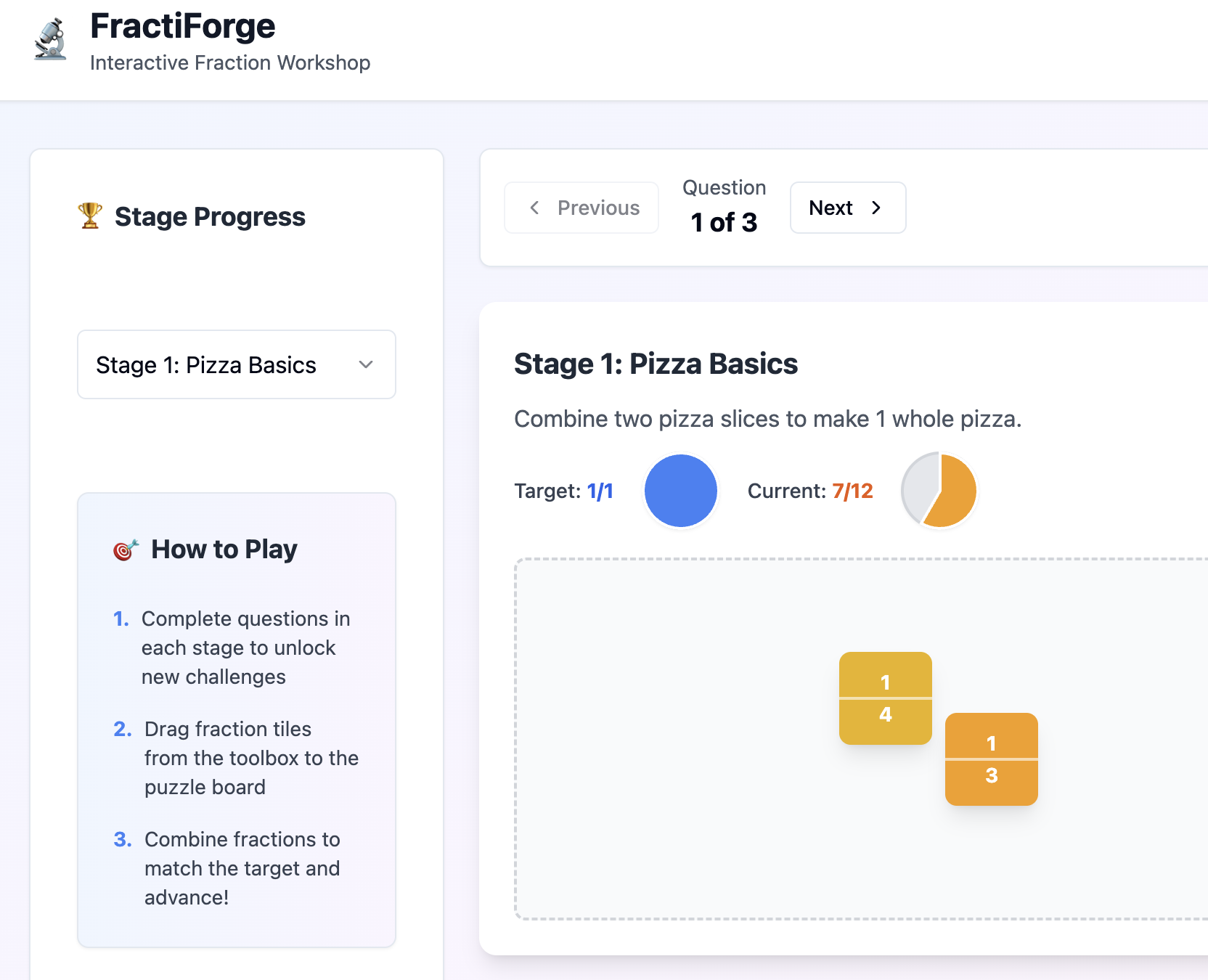
Task: Click the Stage 1: Pizza Basics heading
Action: click(x=656, y=364)
